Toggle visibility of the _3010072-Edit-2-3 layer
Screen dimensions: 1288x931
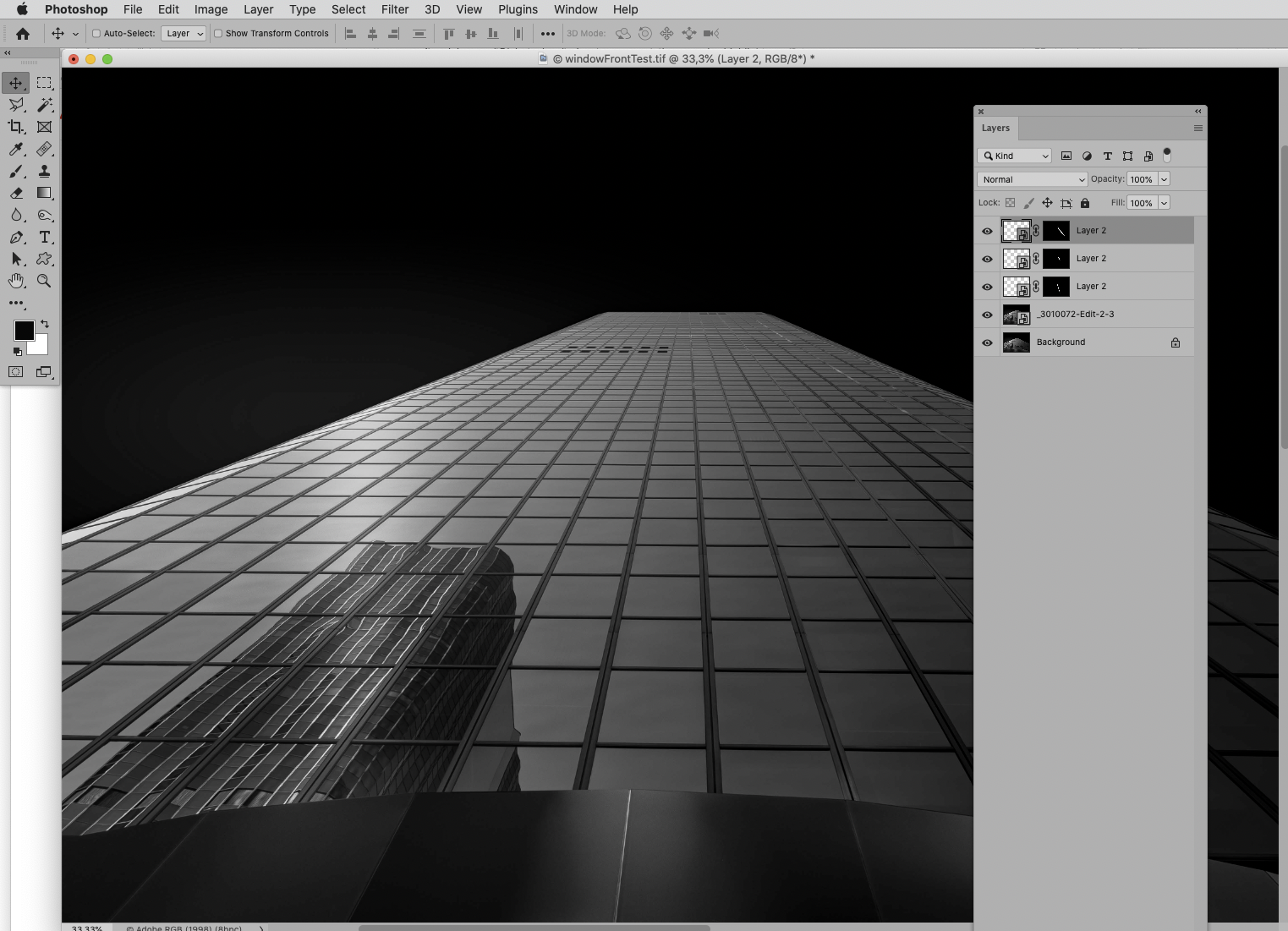[987, 315]
